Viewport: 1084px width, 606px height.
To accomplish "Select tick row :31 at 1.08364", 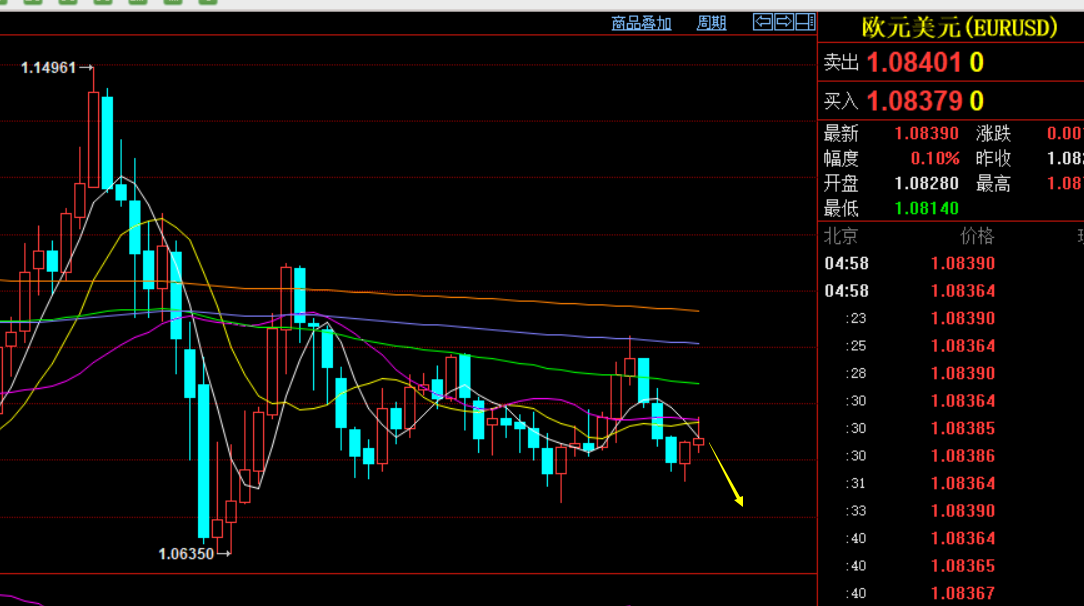I will [951, 483].
